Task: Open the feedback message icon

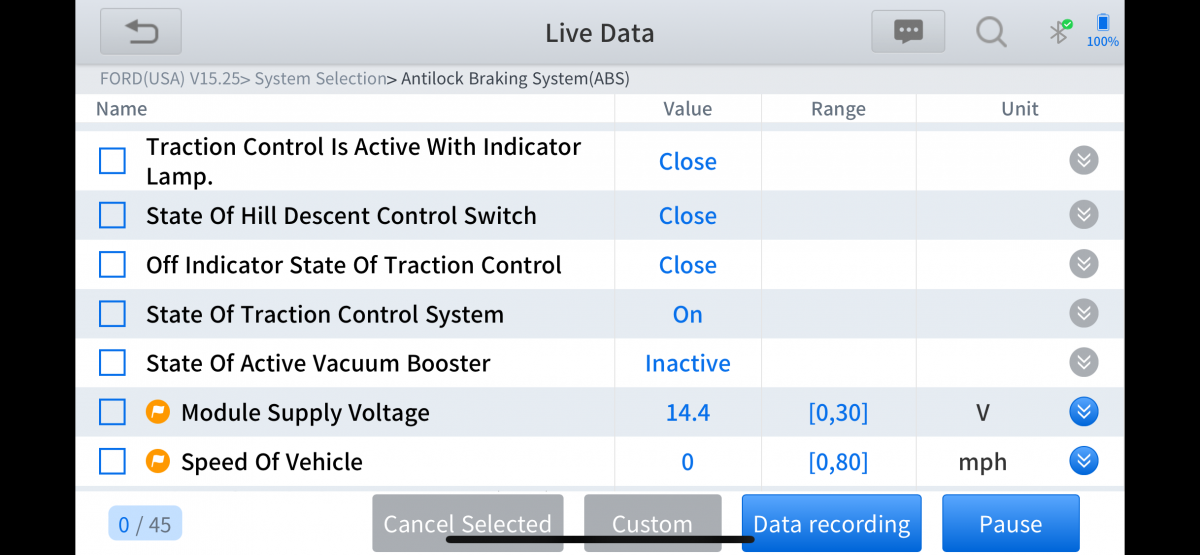Action: [x=908, y=32]
